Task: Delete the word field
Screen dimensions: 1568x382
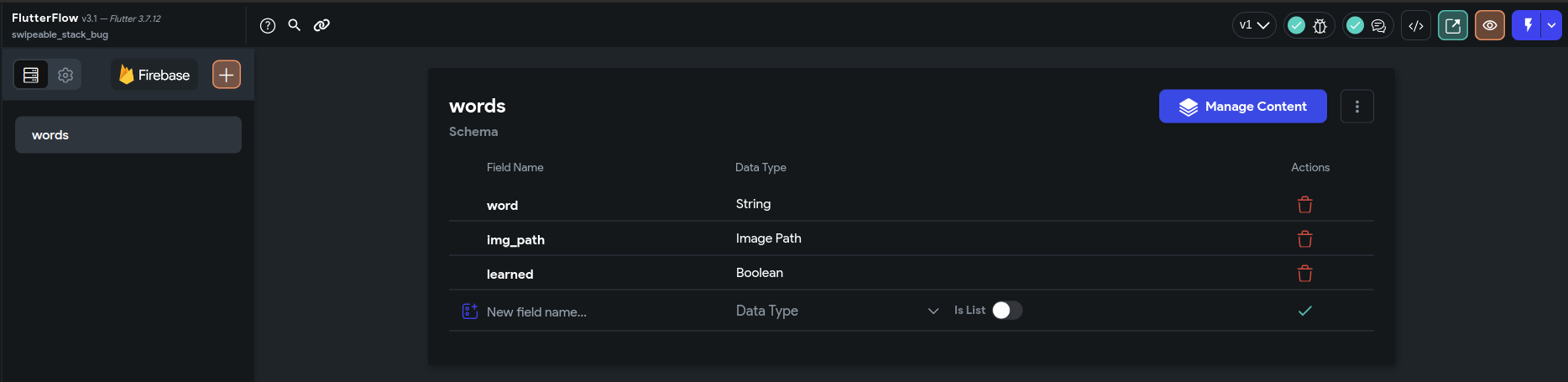Action: click(1305, 205)
